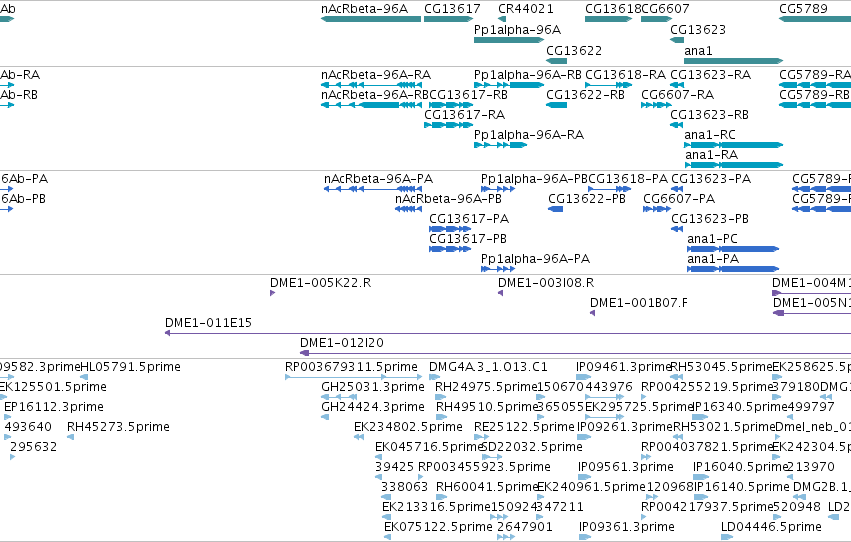Click transcript CG13622-RB

(x=556, y=105)
